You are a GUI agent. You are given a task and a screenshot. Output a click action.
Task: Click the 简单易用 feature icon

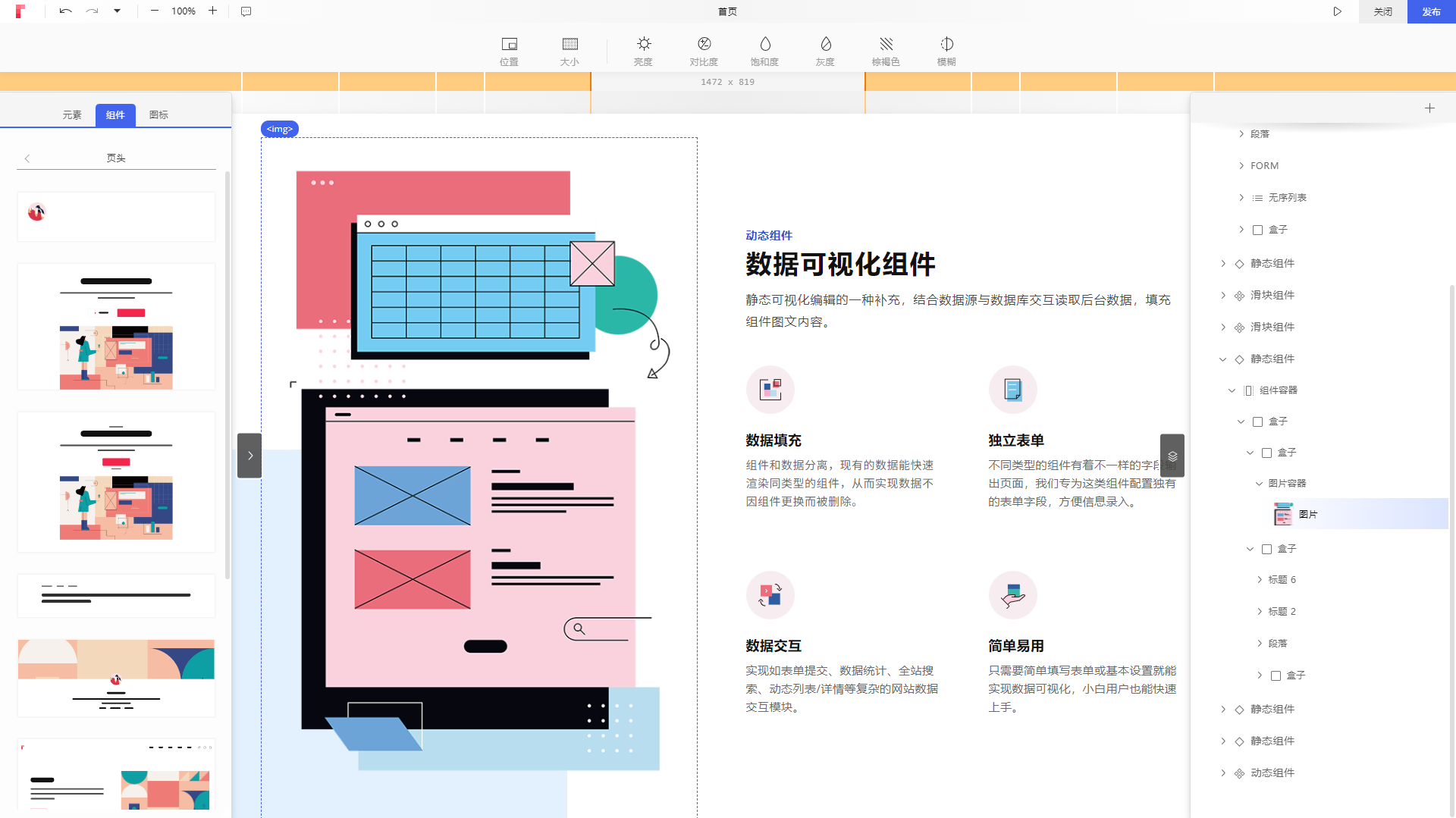[1013, 595]
